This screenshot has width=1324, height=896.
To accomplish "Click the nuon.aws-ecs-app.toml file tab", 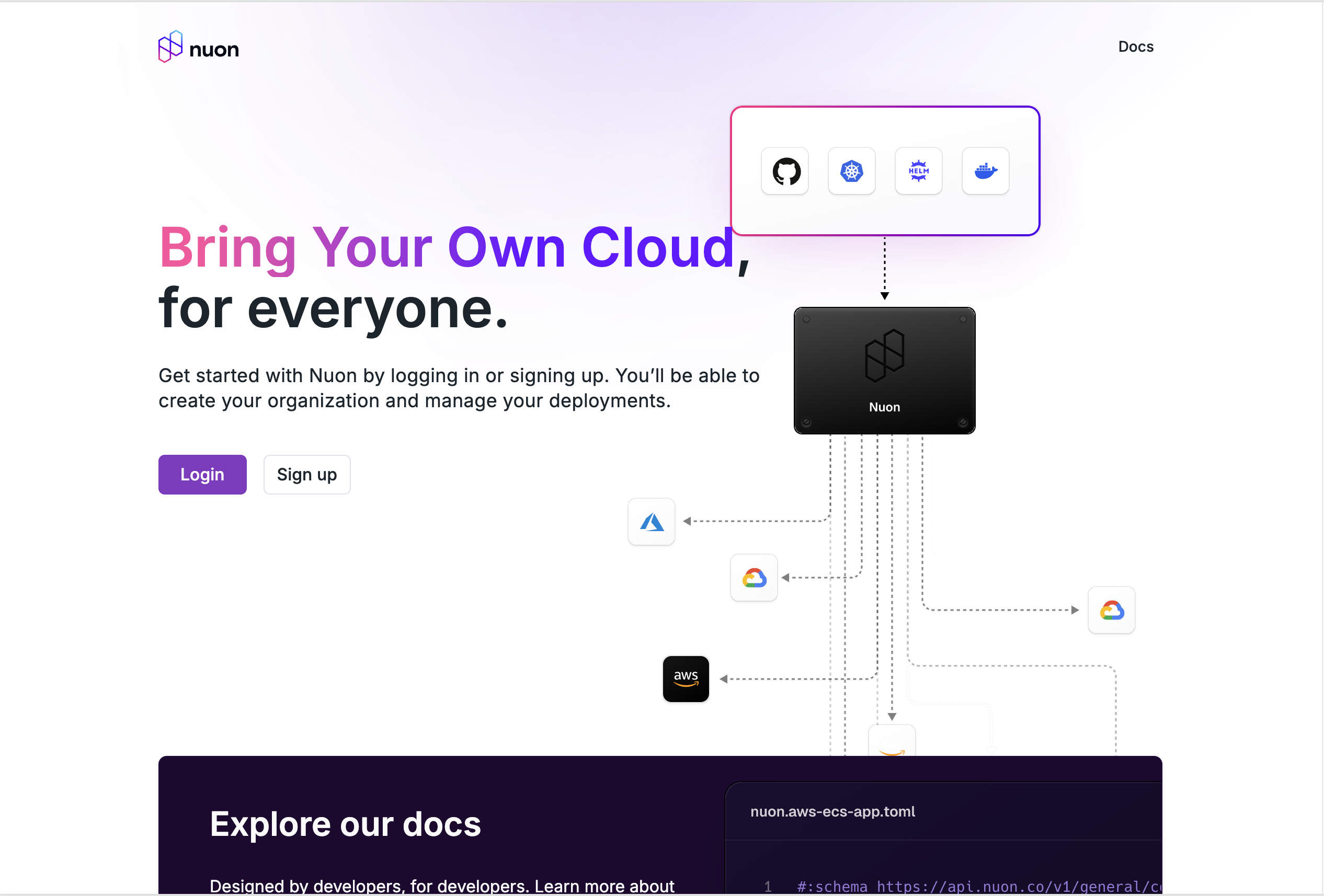I will click(x=832, y=811).
